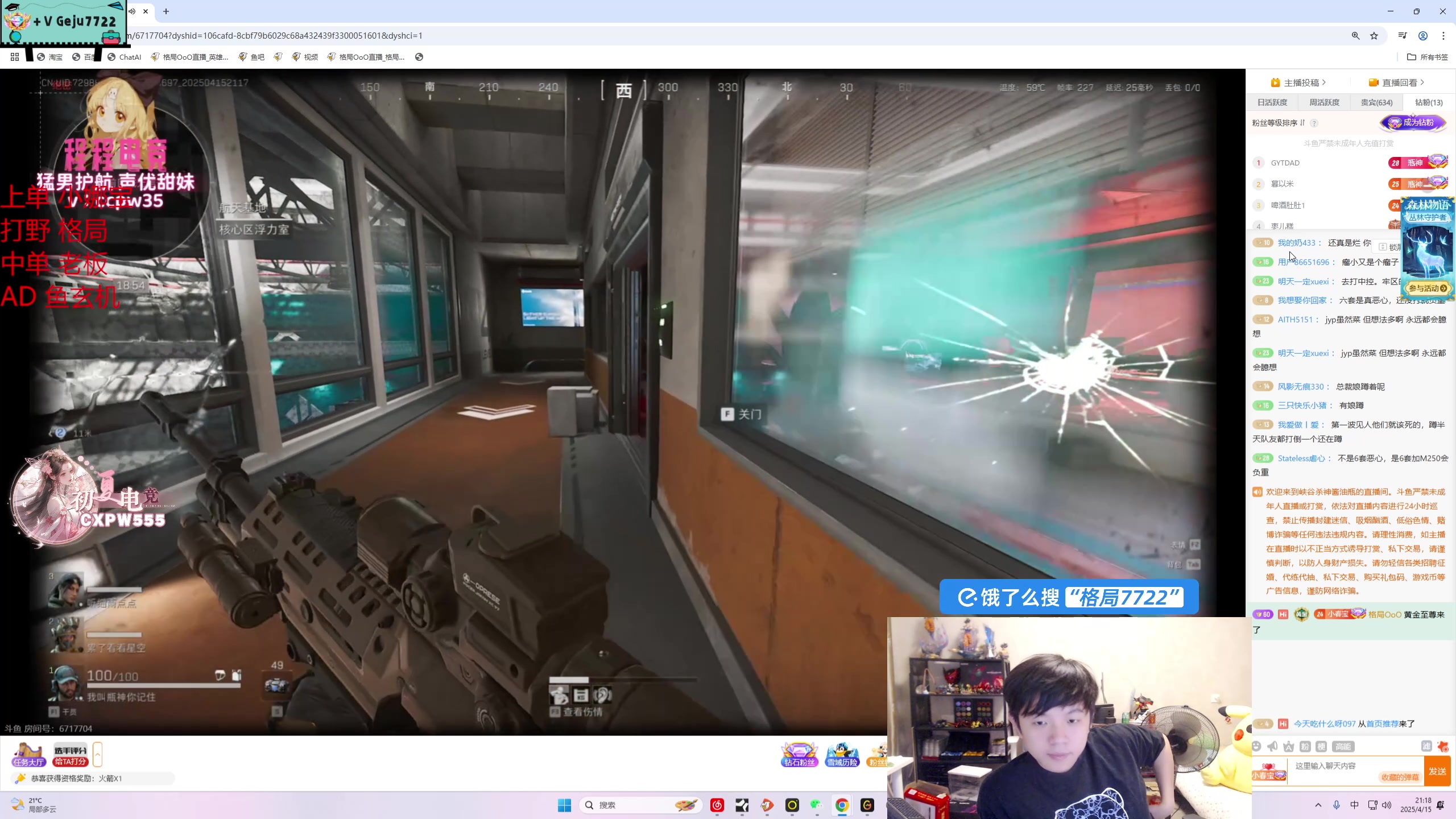This screenshot has height=819, width=1456.
Task: Click username 今天吃什么呀097 in entry notice
Action: pyautogui.click(x=1325, y=724)
